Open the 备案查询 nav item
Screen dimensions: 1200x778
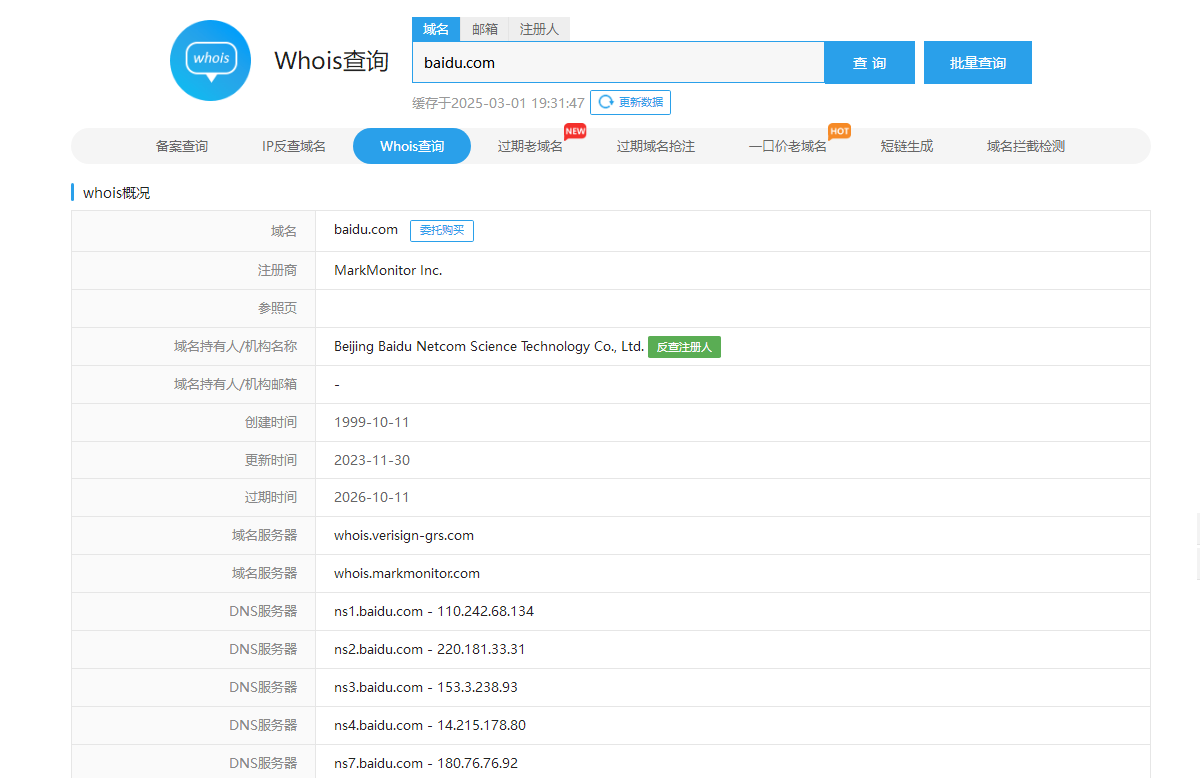[182, 146]
